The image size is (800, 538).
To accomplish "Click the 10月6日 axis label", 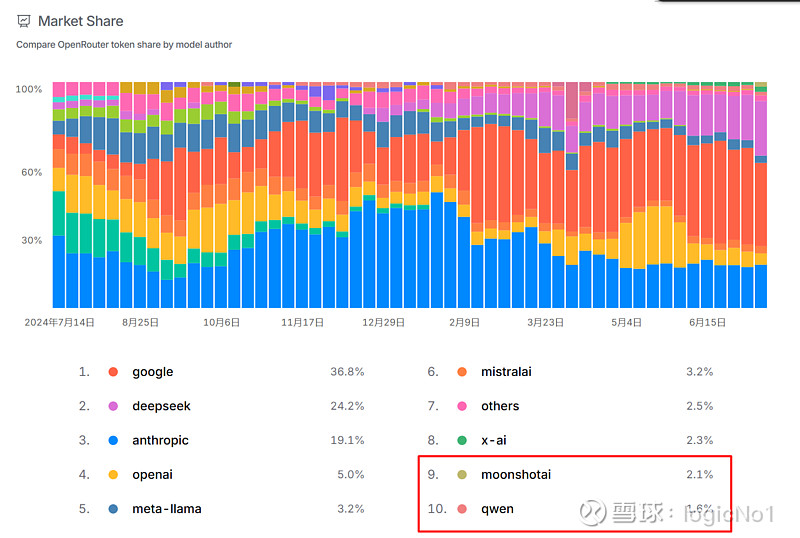I will click(221, 322).
